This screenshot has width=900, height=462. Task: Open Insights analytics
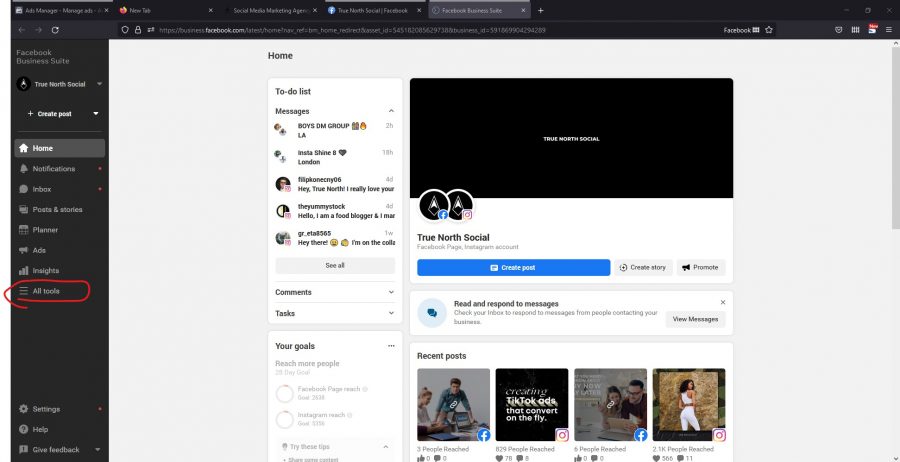coord(46,271)
